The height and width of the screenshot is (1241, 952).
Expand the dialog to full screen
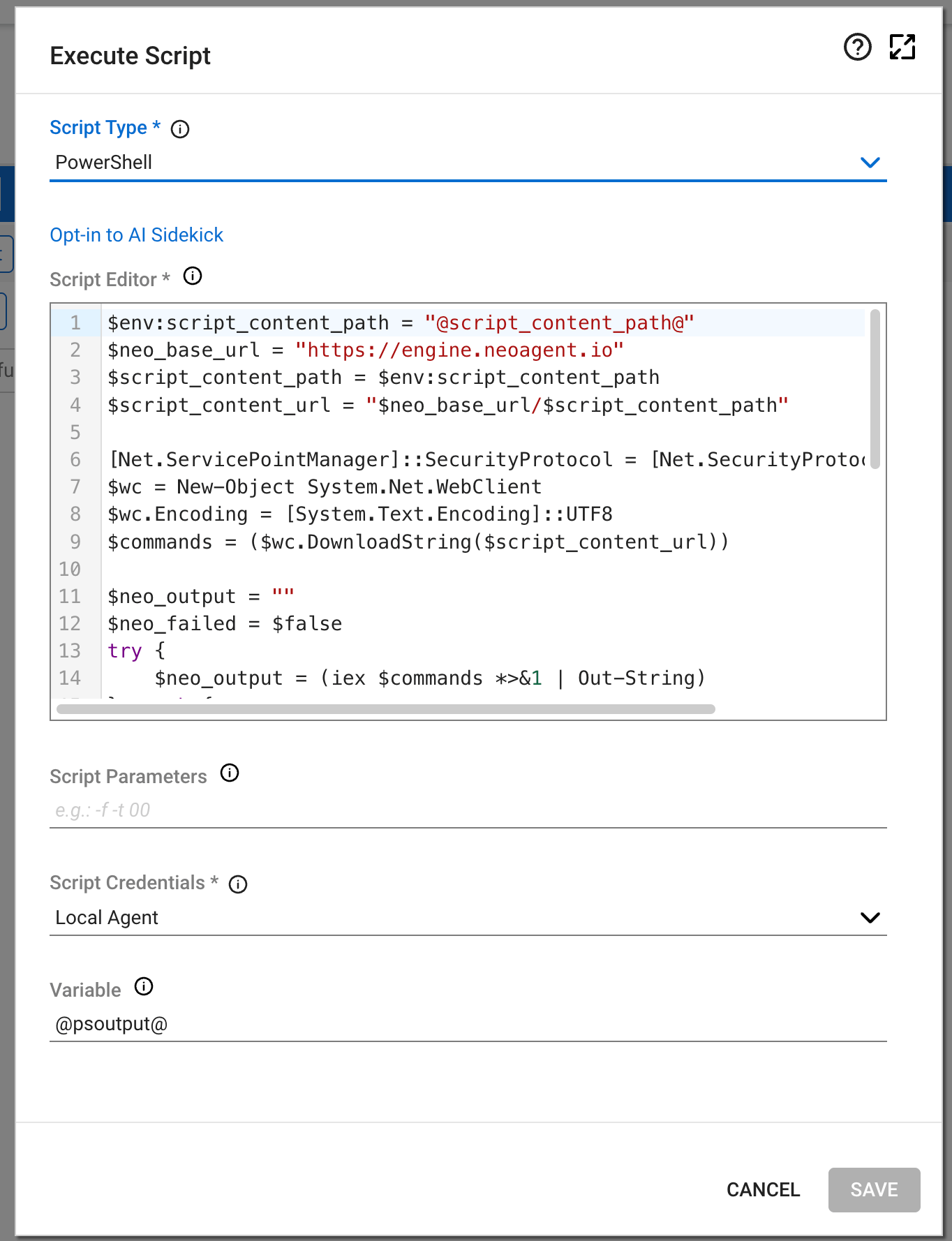click(x=902, y=47)
